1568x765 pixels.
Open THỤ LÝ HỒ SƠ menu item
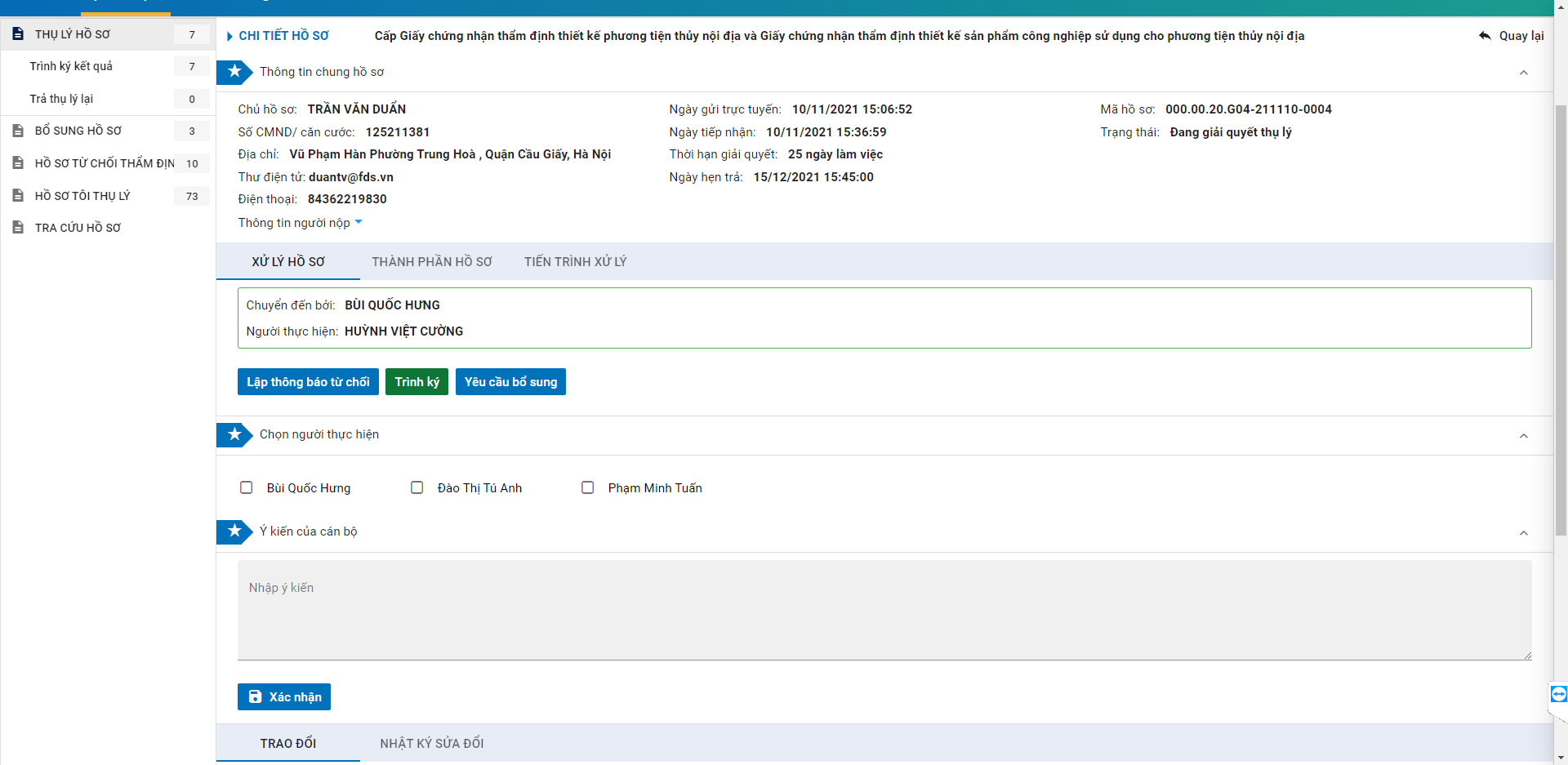[x=108, y=34]
